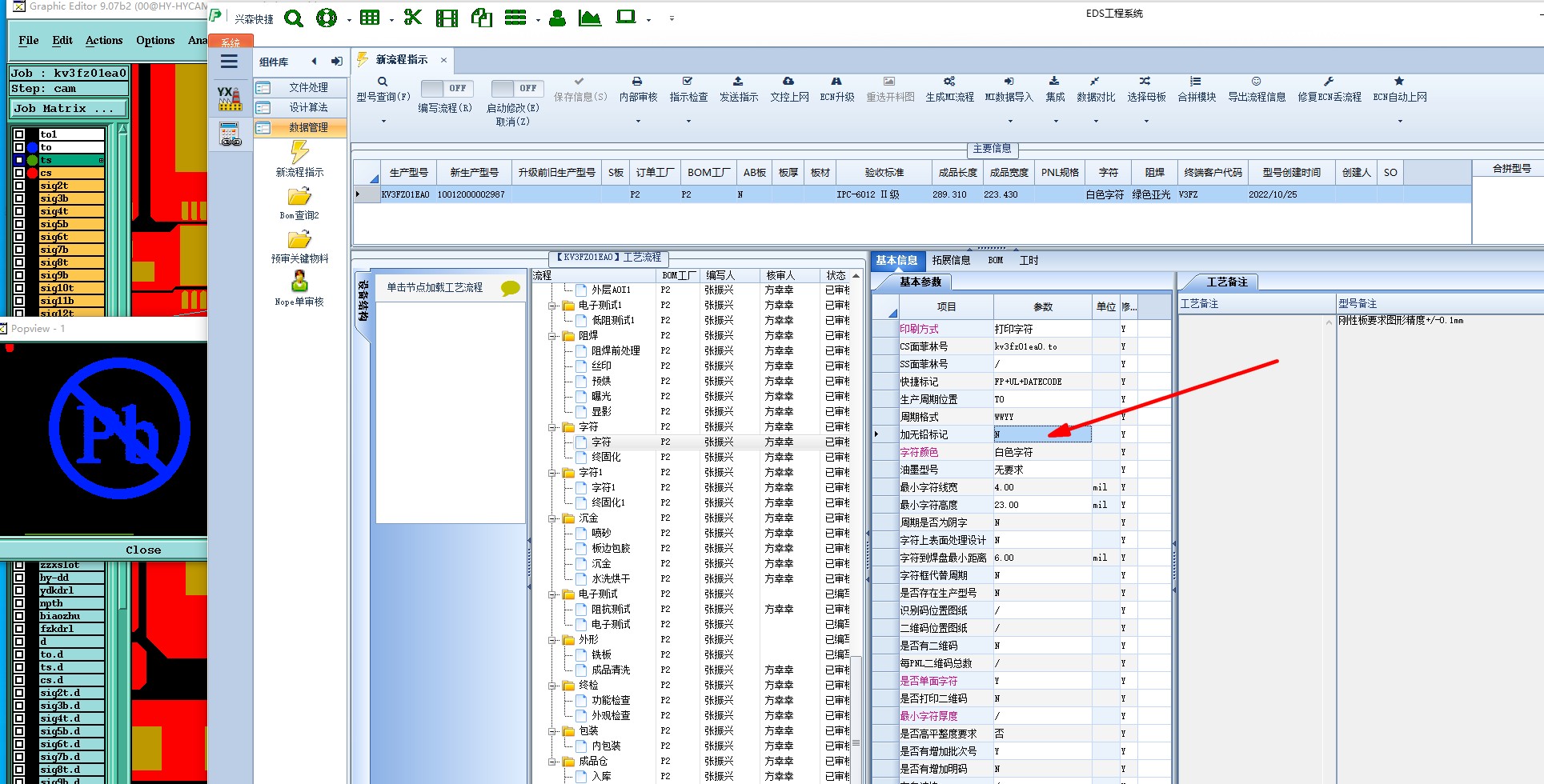Click the grid table icon in quick toolbar
This screenshot has height=784, width=1544.
pos(369,18)
